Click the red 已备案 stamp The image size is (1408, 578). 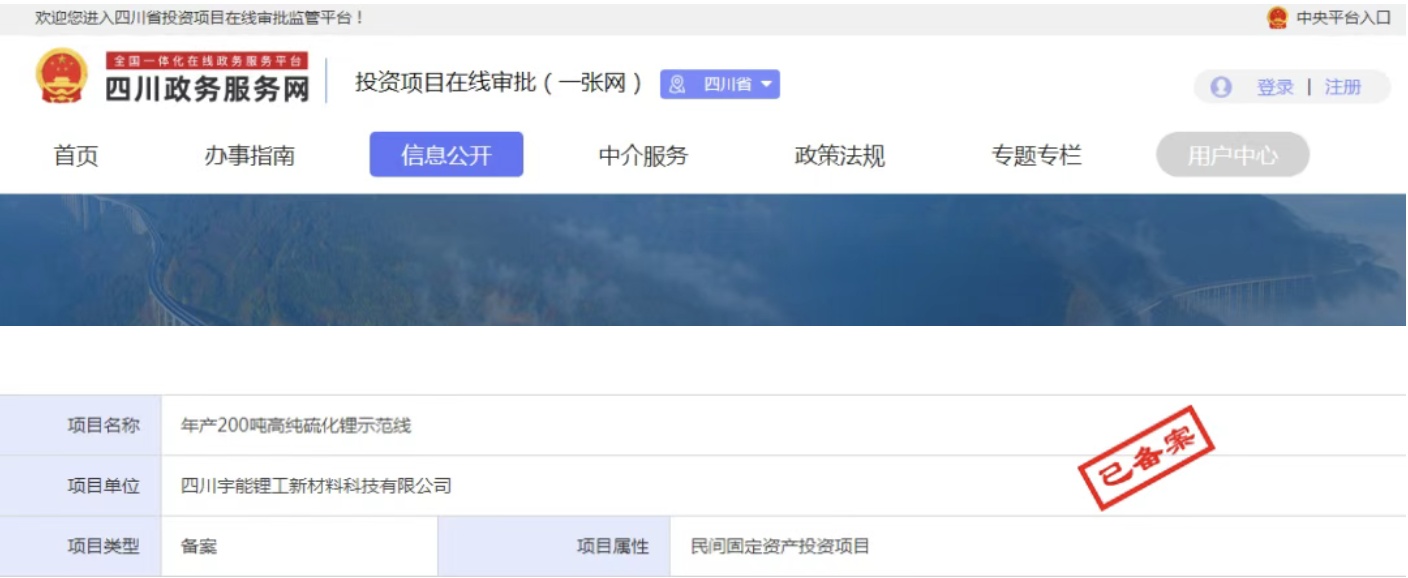(x=1145, y=457)
